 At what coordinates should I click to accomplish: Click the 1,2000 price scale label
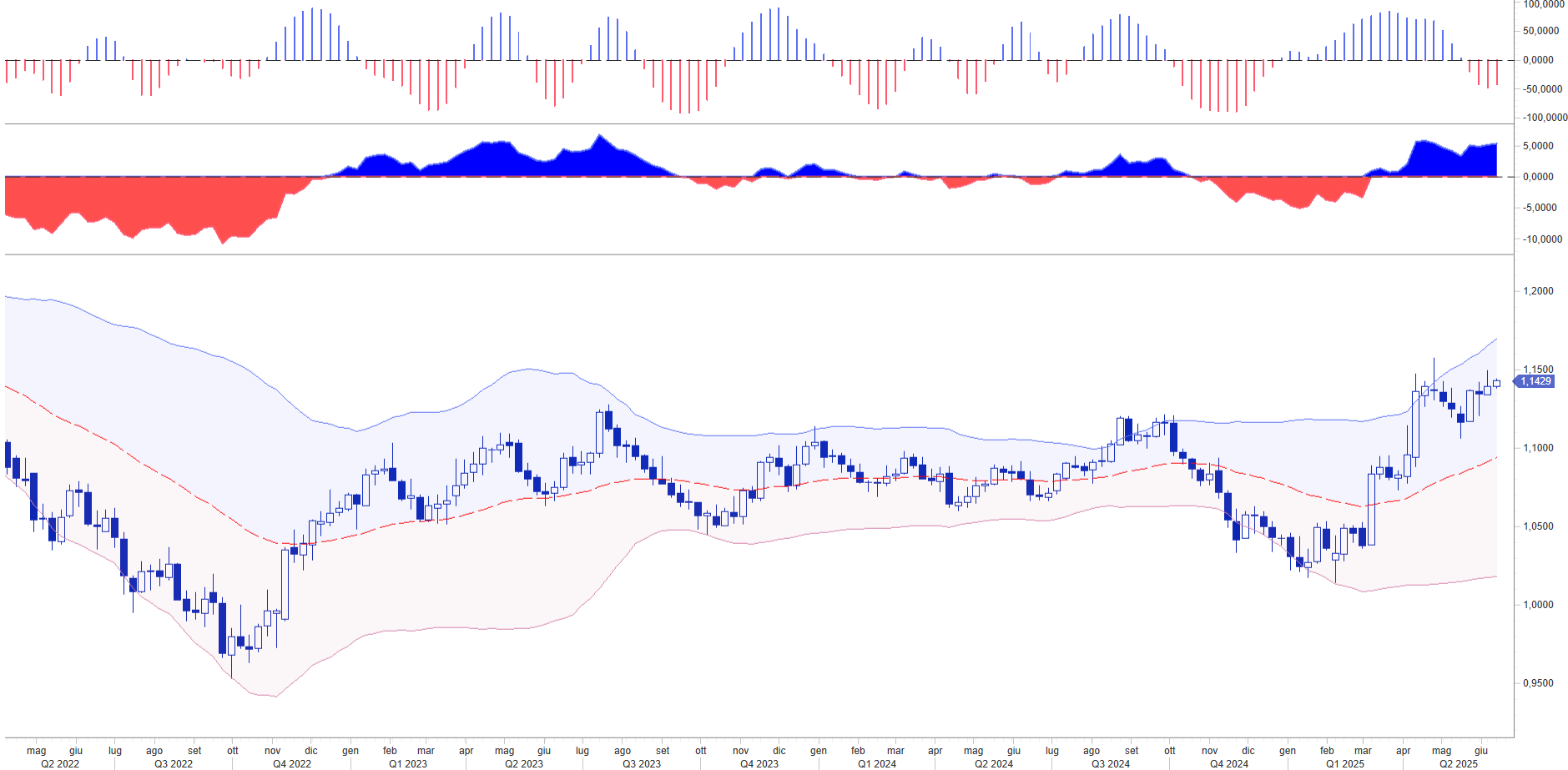[1539, 291]
